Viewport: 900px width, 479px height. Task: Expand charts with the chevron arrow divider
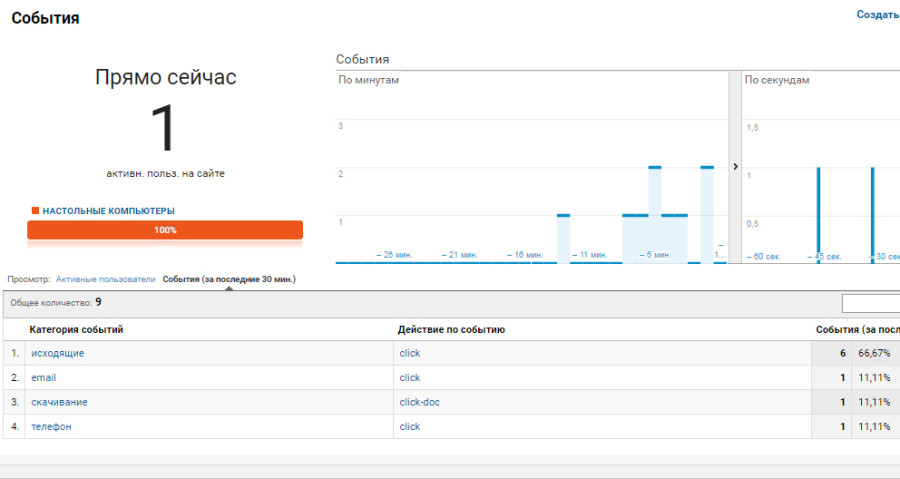pyautogui.click(x=736, y=167)
